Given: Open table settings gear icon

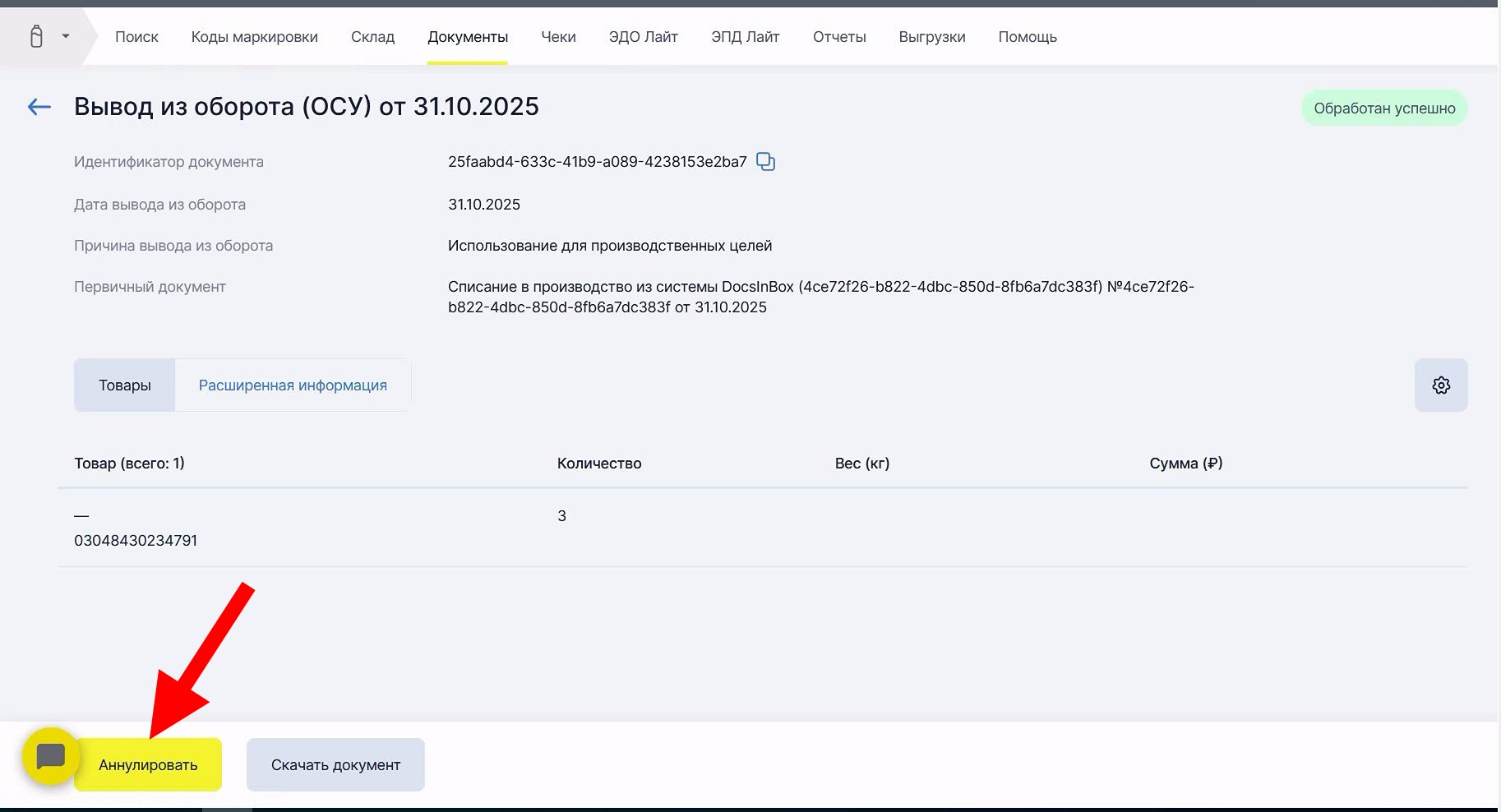Looking at the screenshot, I should click(1440, 385).
